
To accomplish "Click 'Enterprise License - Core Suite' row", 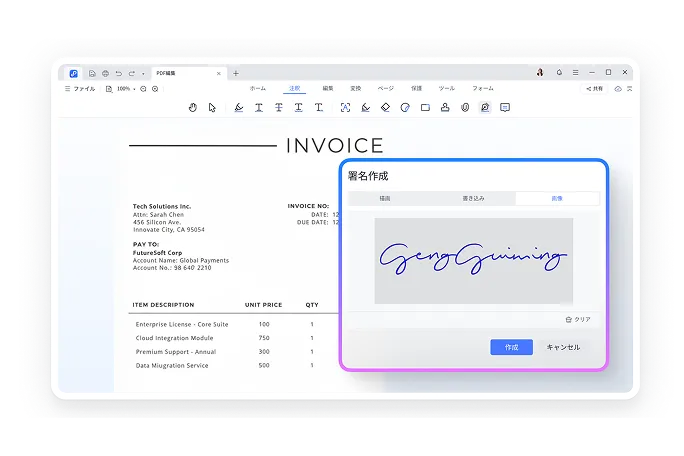I will 182,324.
